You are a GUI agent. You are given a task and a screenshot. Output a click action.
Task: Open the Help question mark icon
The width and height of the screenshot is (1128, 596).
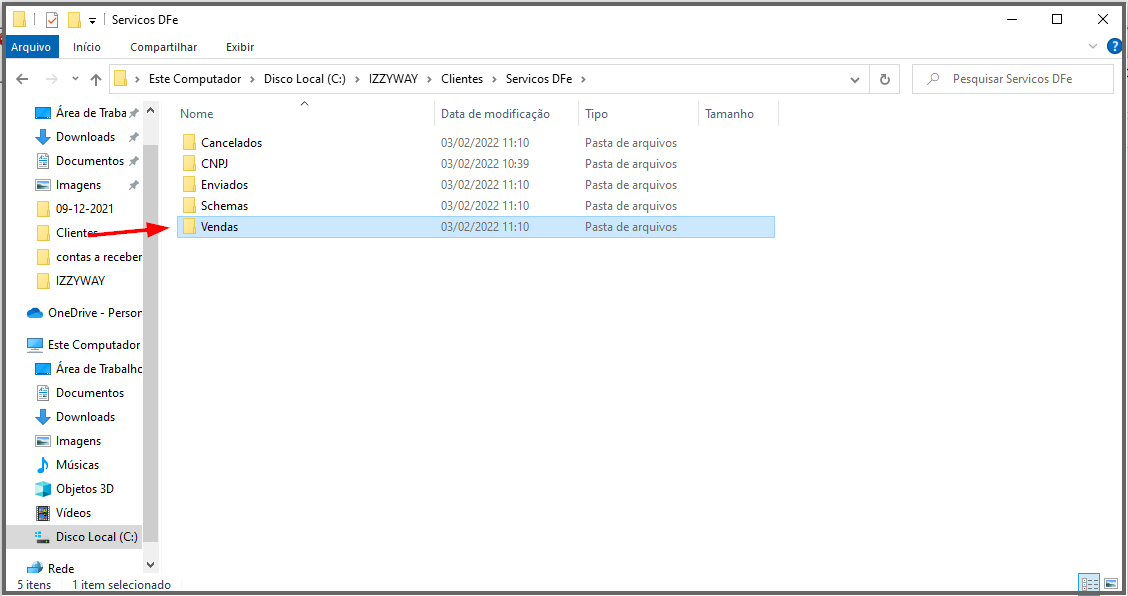coord(1114,46)
